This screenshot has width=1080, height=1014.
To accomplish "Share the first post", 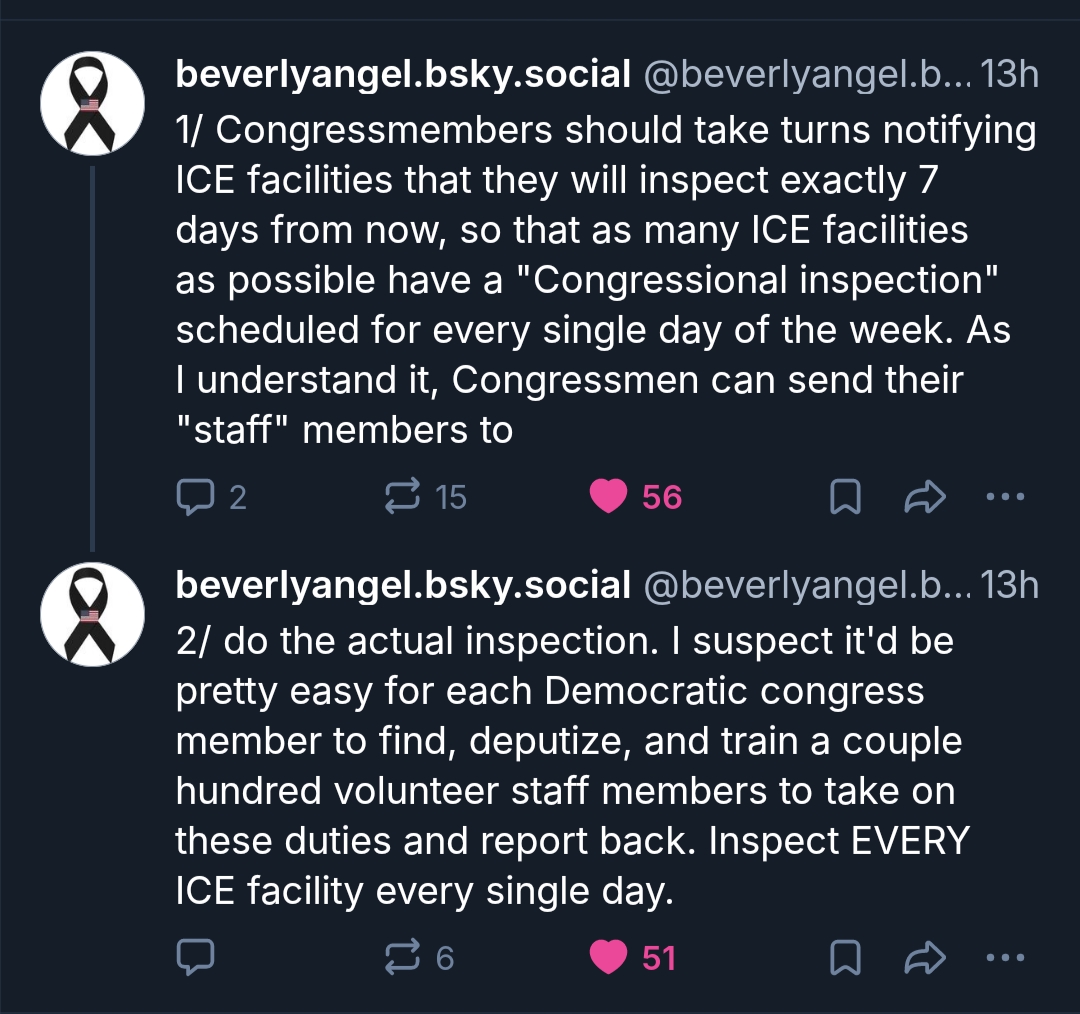I will point(924,496).
